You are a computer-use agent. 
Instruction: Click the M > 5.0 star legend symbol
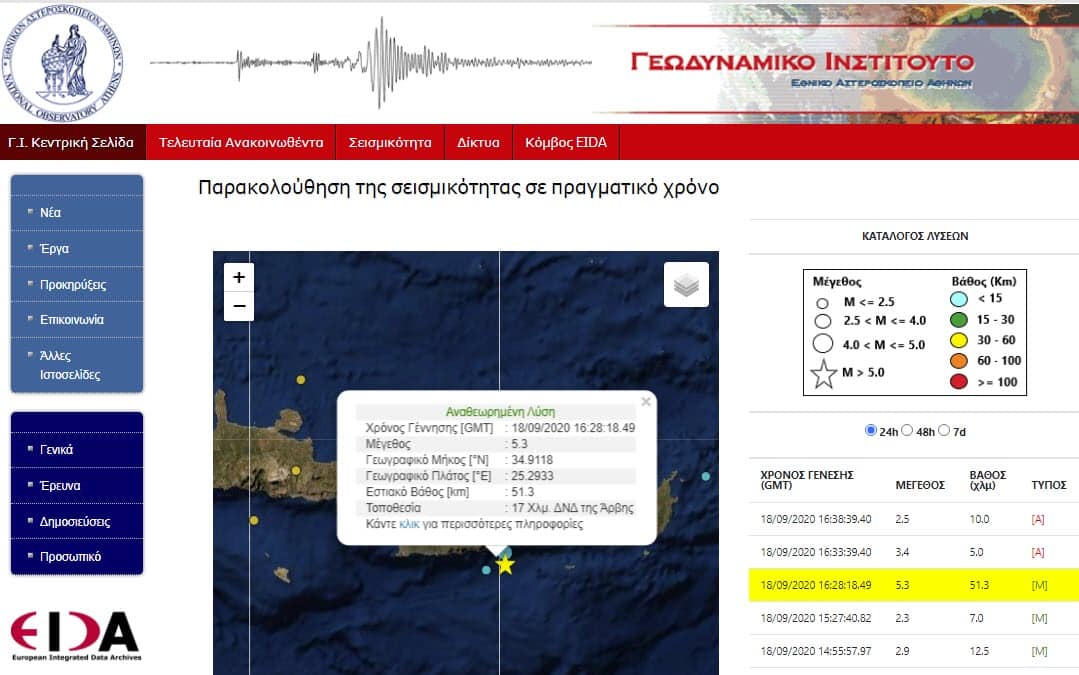(823, 374)
